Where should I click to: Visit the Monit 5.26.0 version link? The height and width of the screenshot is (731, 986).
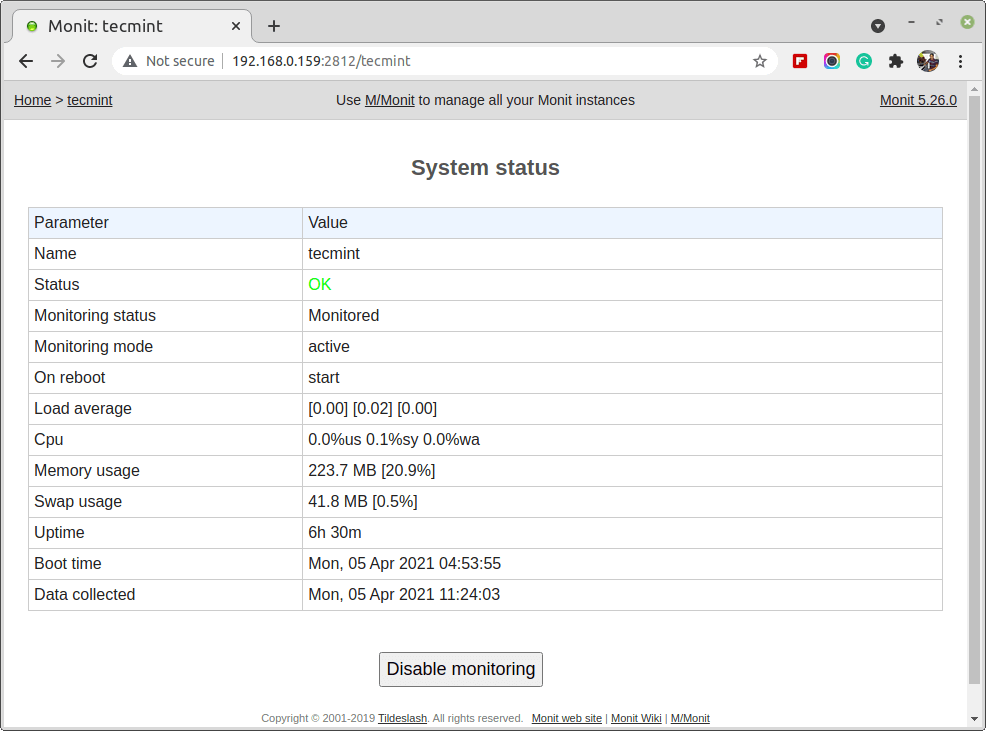pyautogui.click(x=917, y=100)
